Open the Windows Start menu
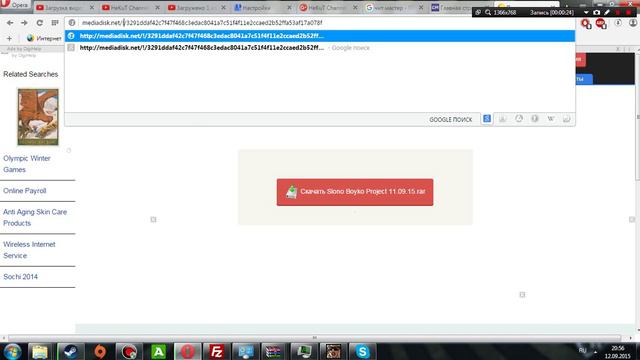Viewport: 640px width, 360px height. [x=12, y=351]
